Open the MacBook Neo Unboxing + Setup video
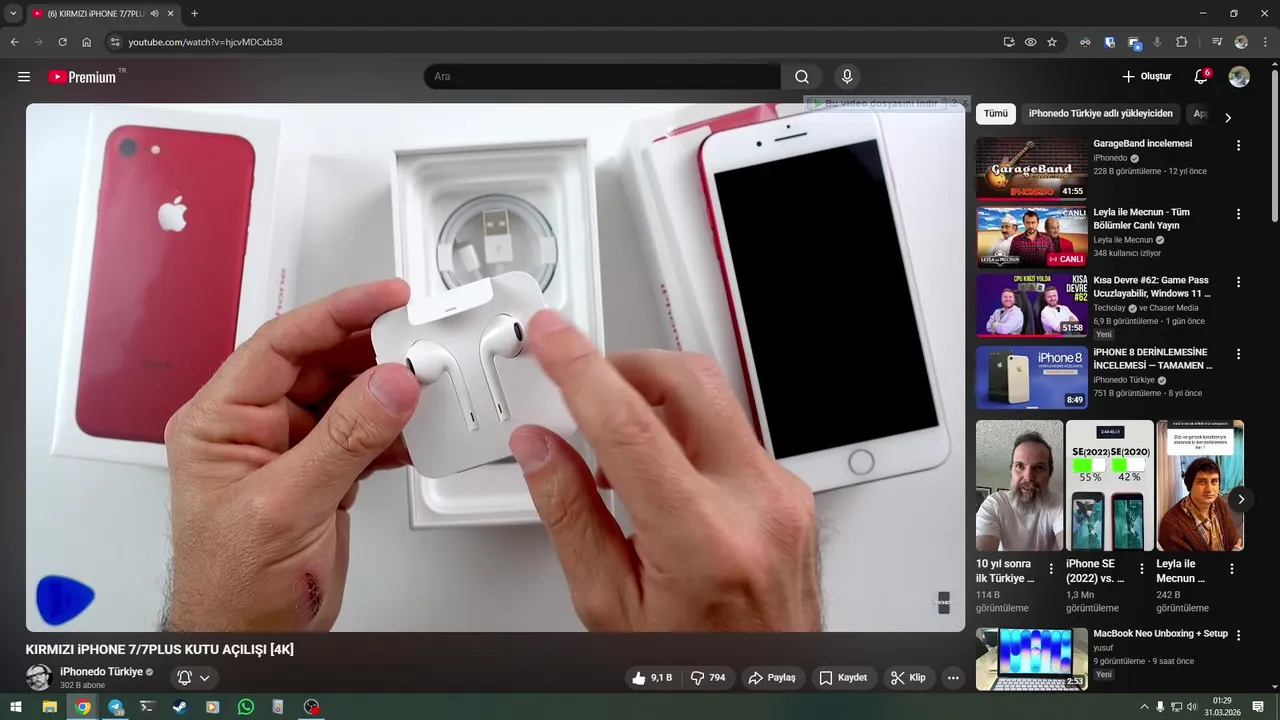Image resolution: width=1280 pixels, height=720 pixels. (1031, 658)
